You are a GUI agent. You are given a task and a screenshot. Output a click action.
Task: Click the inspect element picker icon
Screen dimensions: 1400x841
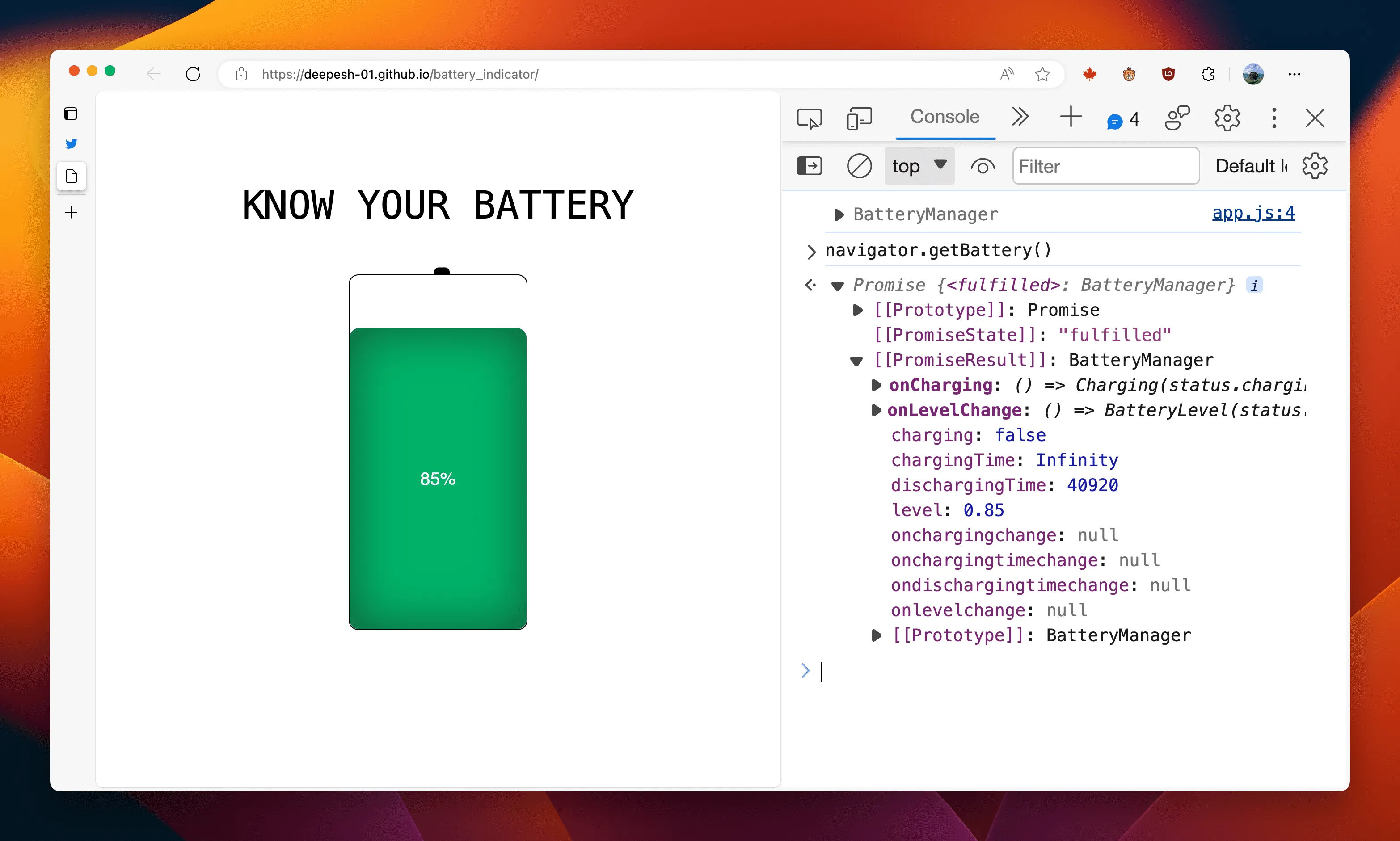[809, 118]
